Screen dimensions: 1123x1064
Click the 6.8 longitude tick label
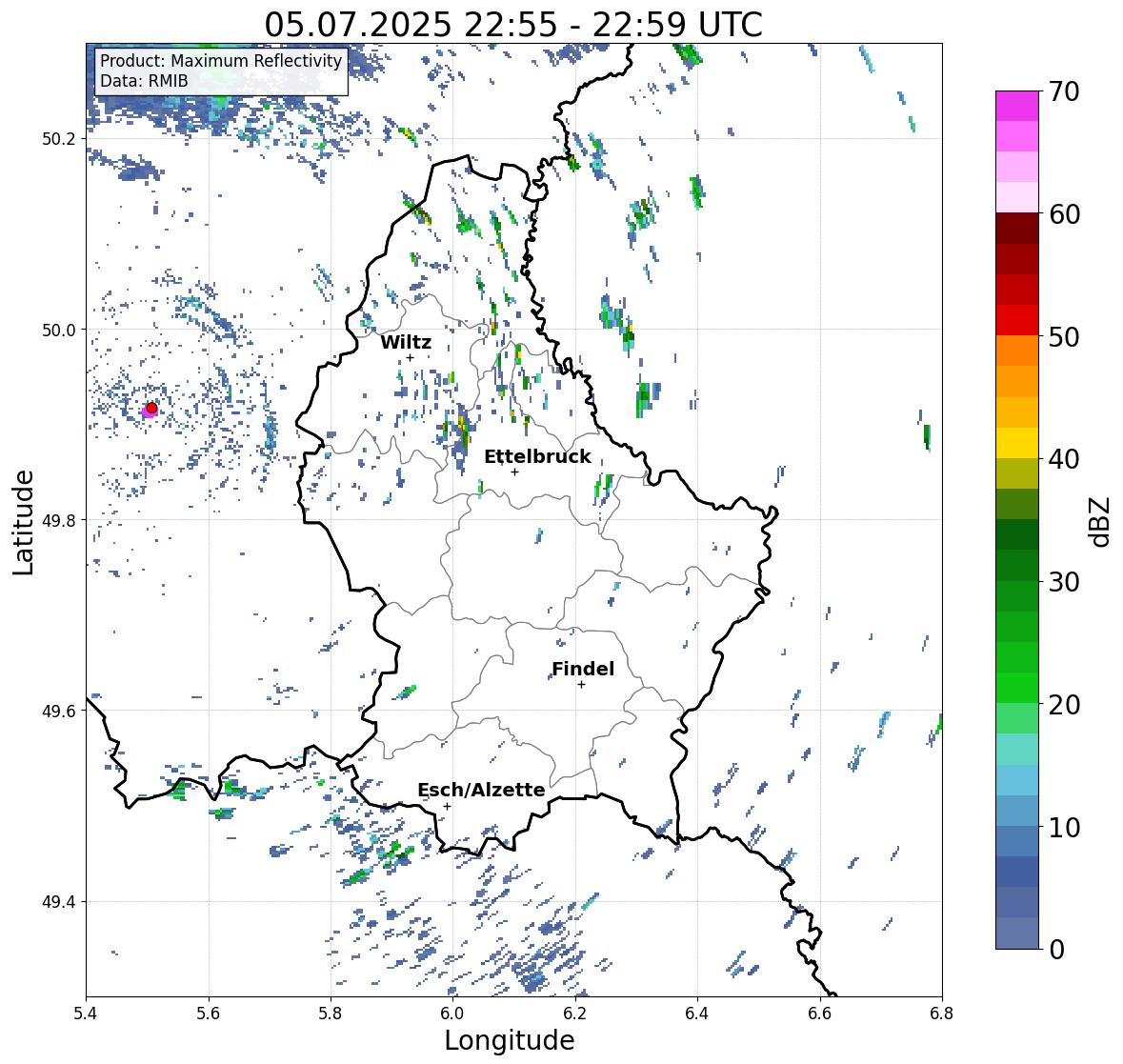[942, 1014]
